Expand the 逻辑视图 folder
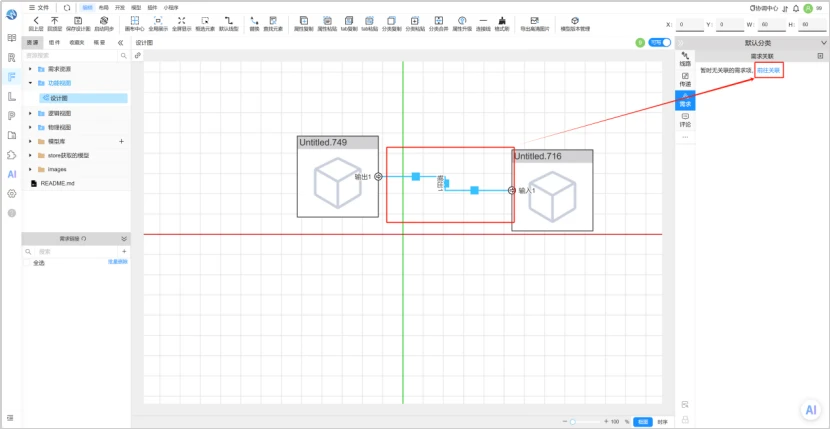 coord(30,113)
